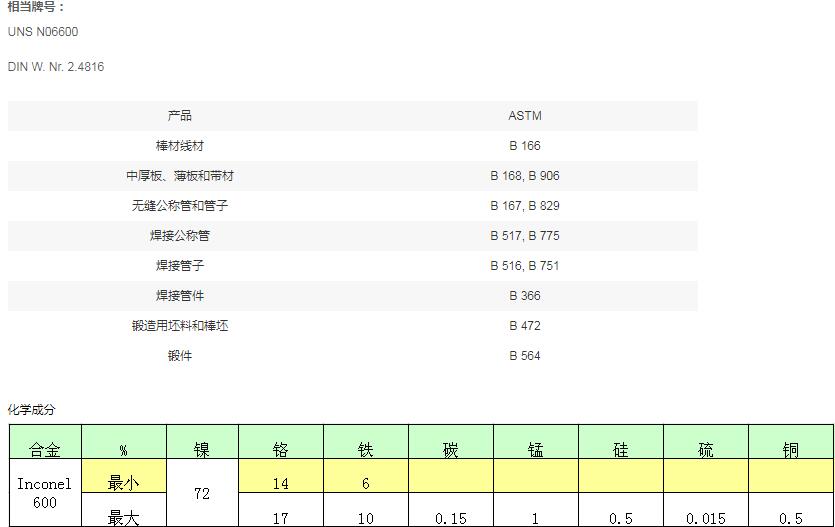
Task: Click the ASTM column header
Action: click(x=525, y=116)
